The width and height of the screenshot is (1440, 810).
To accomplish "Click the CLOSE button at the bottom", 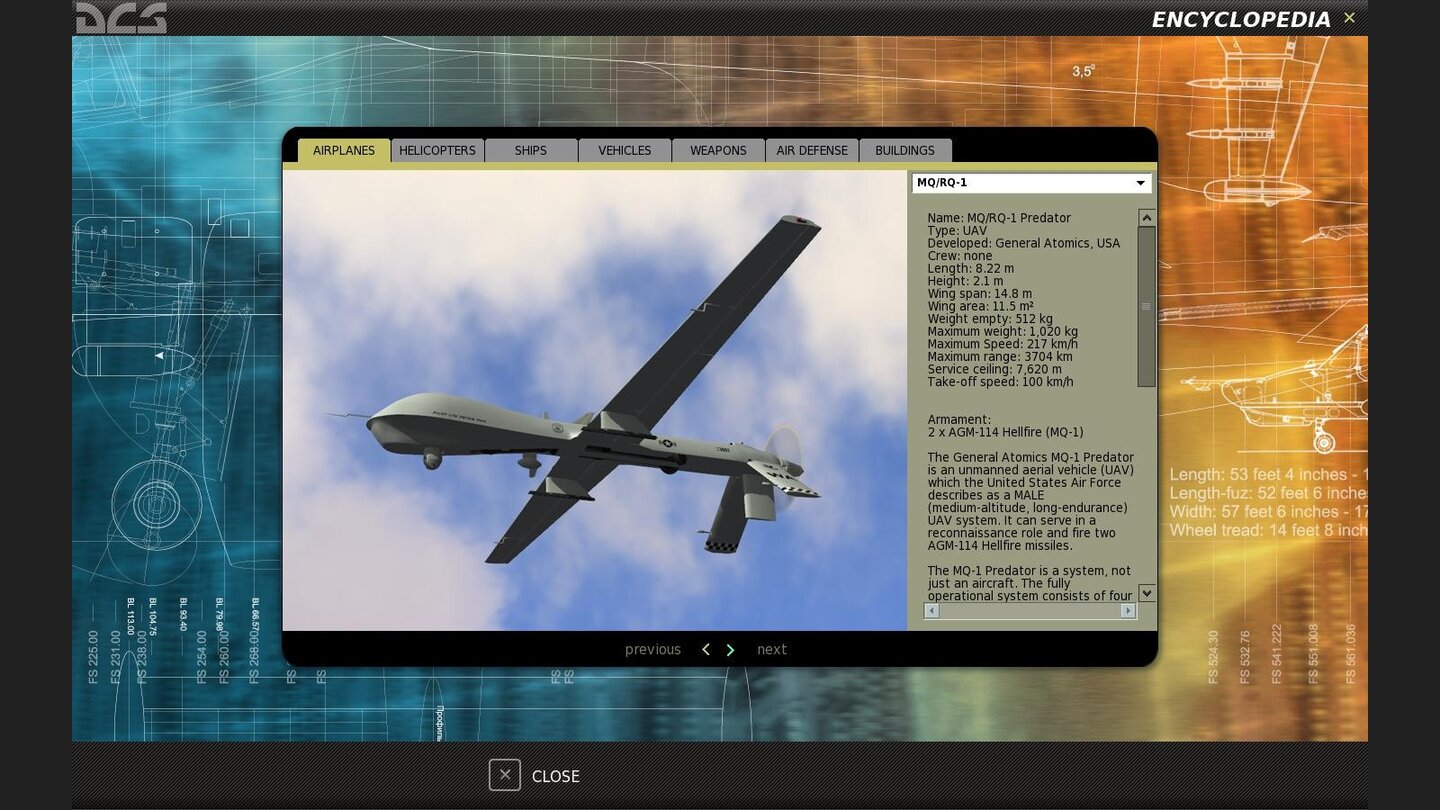I will pyautogui.click(x=534, y=776).
